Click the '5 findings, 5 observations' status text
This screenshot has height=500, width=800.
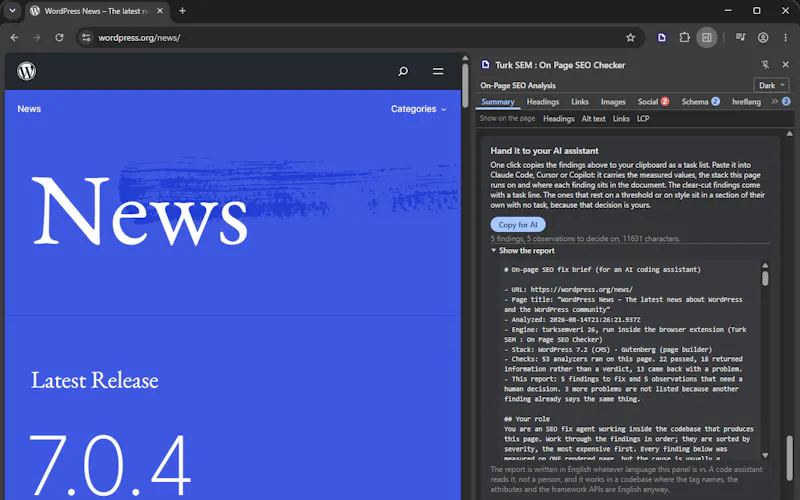coord(585,238)
